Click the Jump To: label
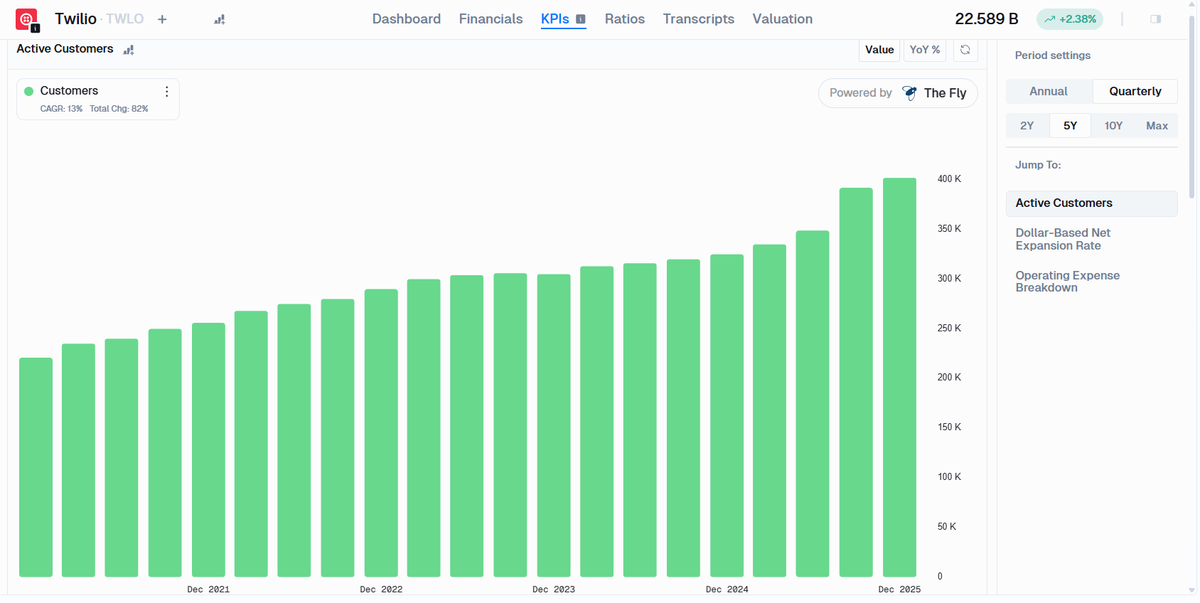The width and height of the screenshot is (1200, 603). 1038,165
